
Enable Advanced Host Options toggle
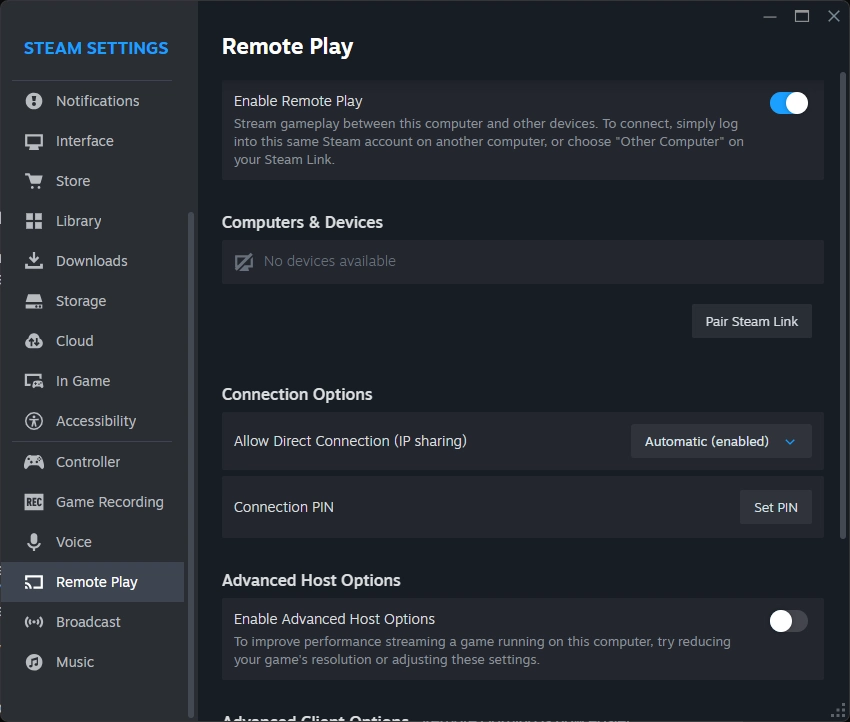click(789, 621)
